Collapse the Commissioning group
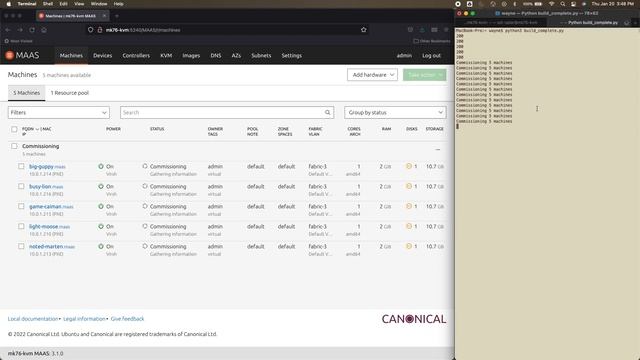The width and height of the screenshot is (640, 360). coord(438,149)
